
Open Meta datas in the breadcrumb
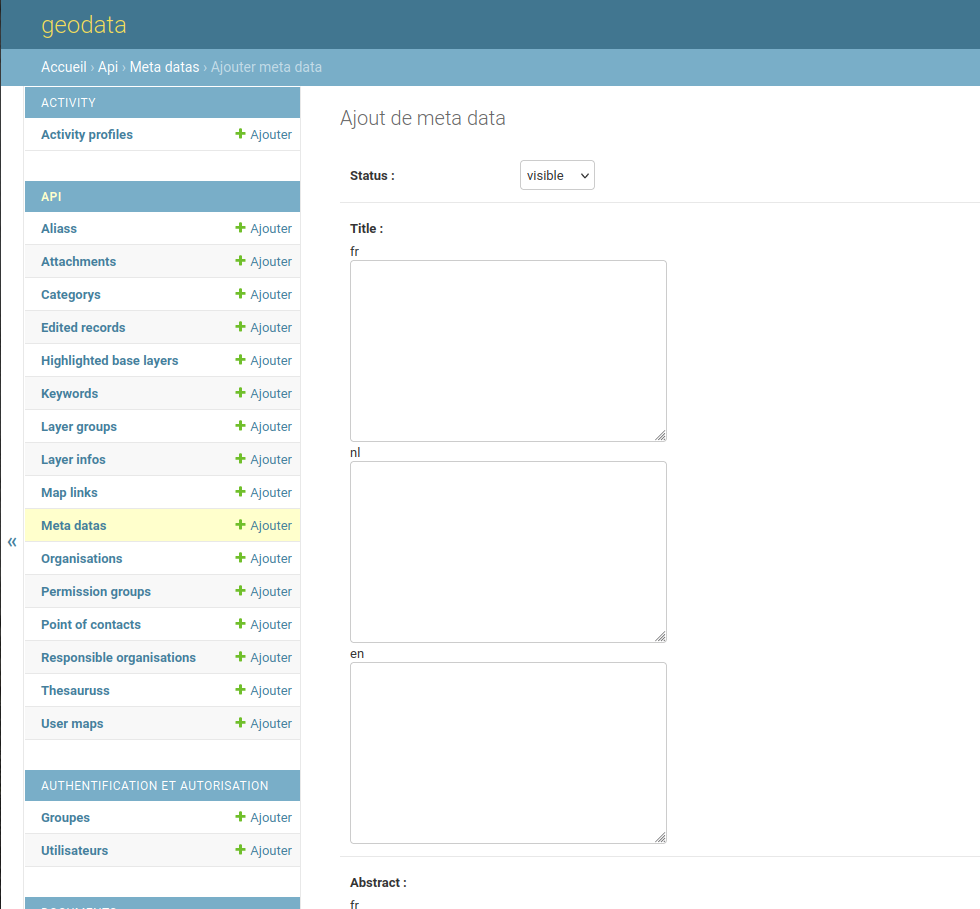point(164,67)
